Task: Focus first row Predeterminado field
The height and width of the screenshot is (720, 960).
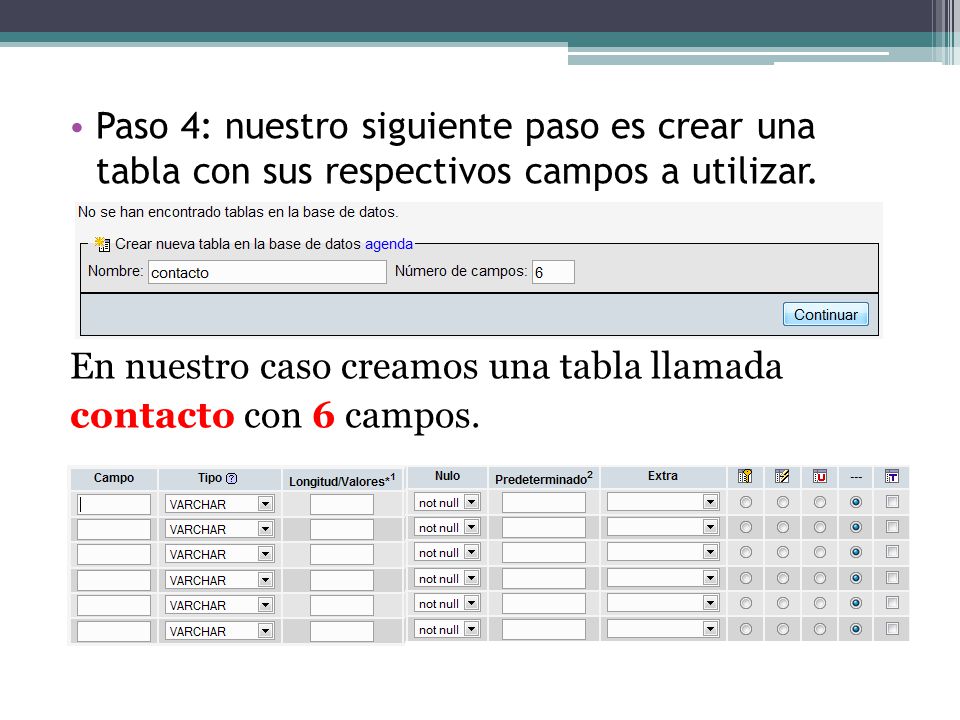Action: pyautogui.click(x=544, y=503)
